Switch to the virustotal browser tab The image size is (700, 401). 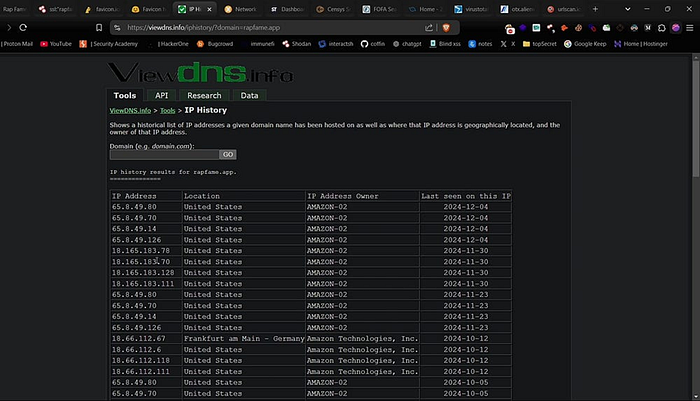coord(471,9)
